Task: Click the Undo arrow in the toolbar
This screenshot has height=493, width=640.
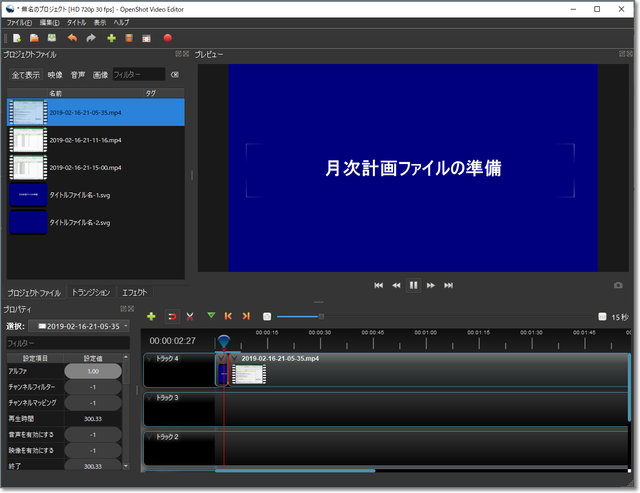Action: [72, 38]
